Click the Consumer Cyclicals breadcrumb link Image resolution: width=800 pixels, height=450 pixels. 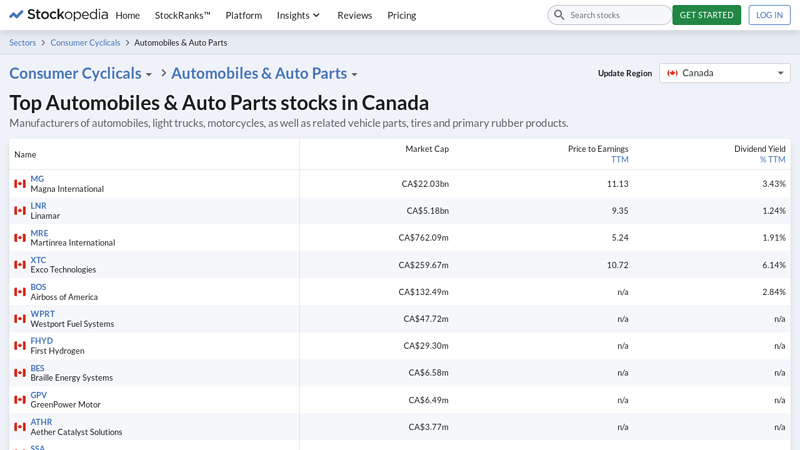[85, 42]
